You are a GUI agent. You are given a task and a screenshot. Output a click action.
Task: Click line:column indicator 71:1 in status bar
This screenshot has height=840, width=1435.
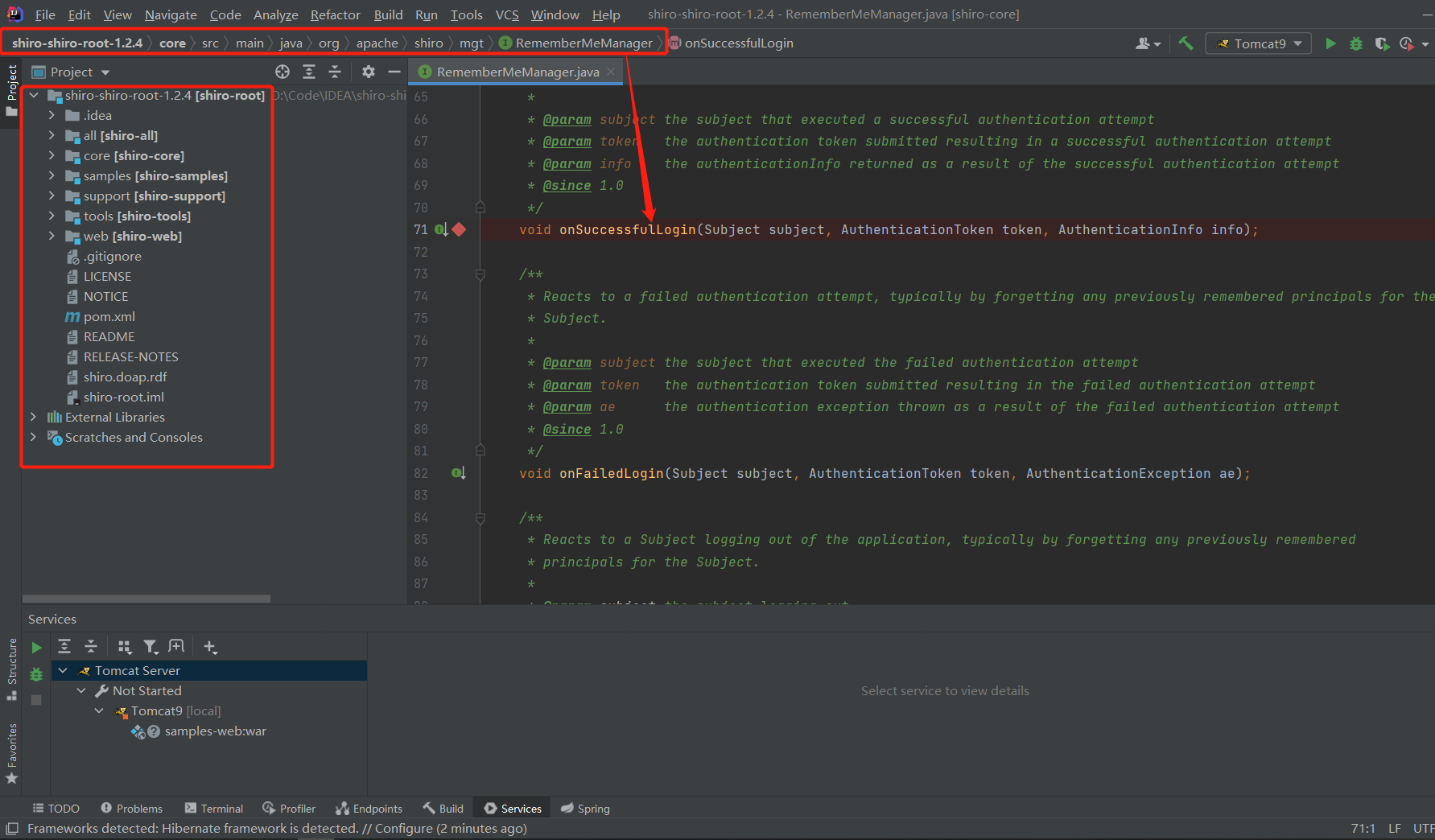point(1363,828)
